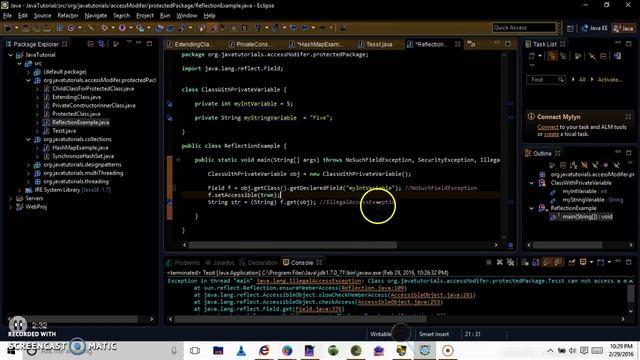Expand the (default package) node
Image resolution: width=640 pixels, height=360 pixels.
(x=28, y=72)
